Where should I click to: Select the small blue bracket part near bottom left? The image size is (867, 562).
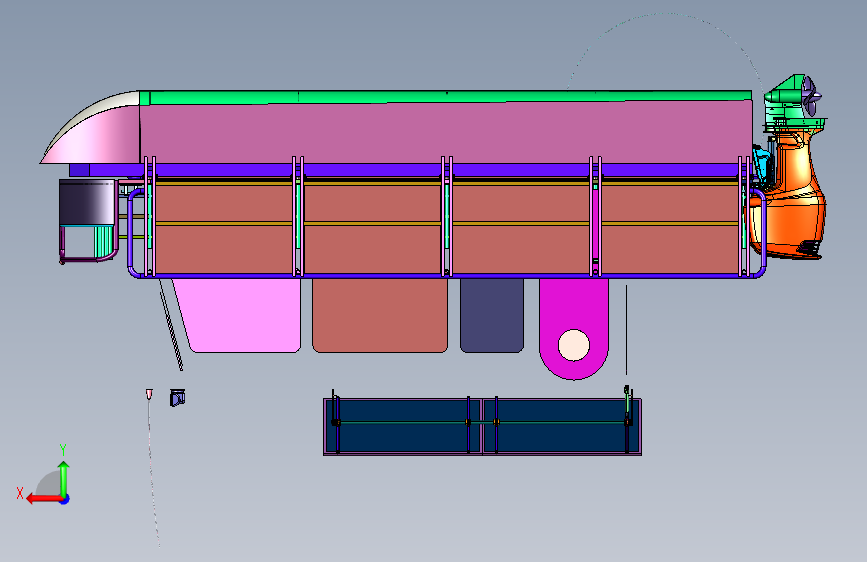point(177,398)
